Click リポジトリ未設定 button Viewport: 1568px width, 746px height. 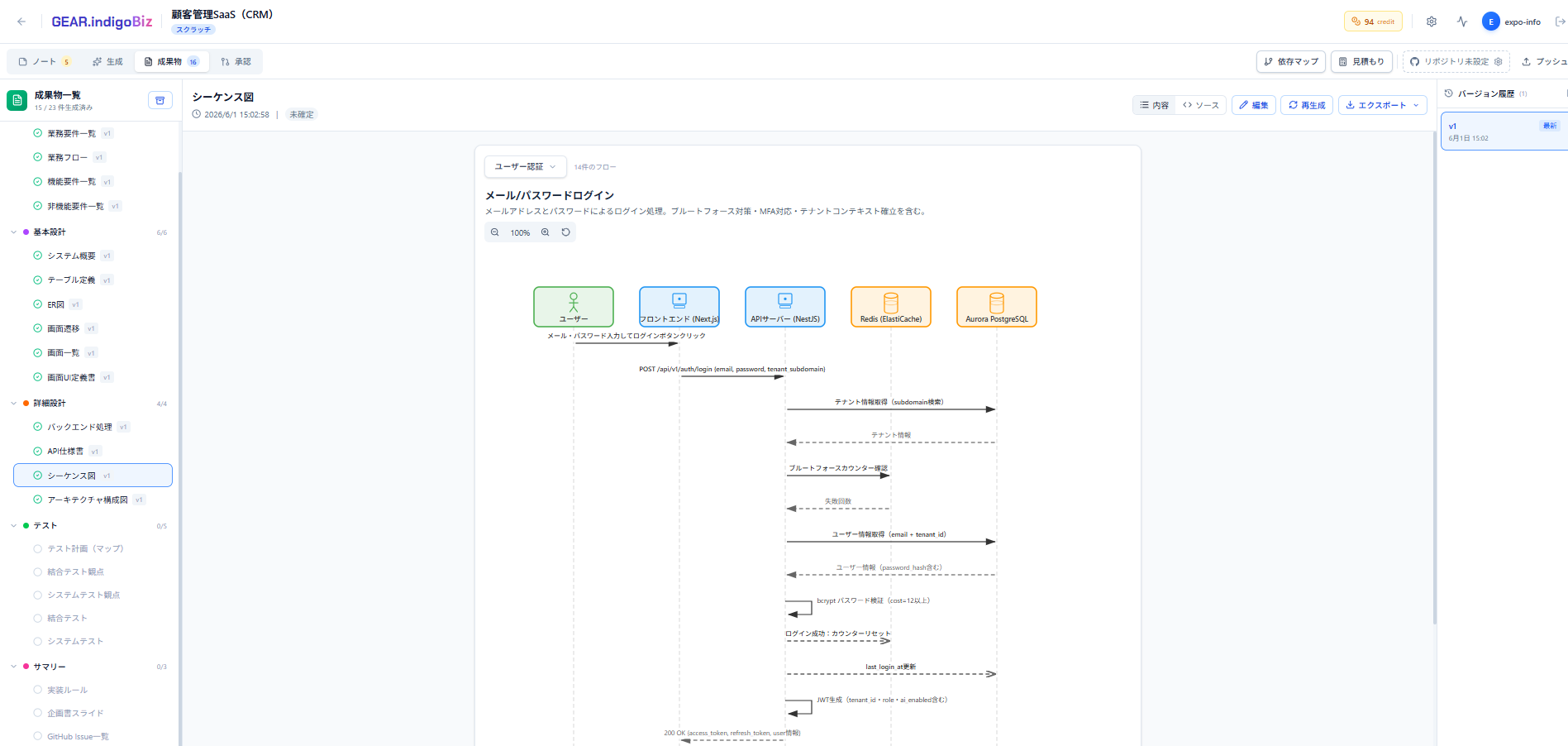pos(1456,61)
